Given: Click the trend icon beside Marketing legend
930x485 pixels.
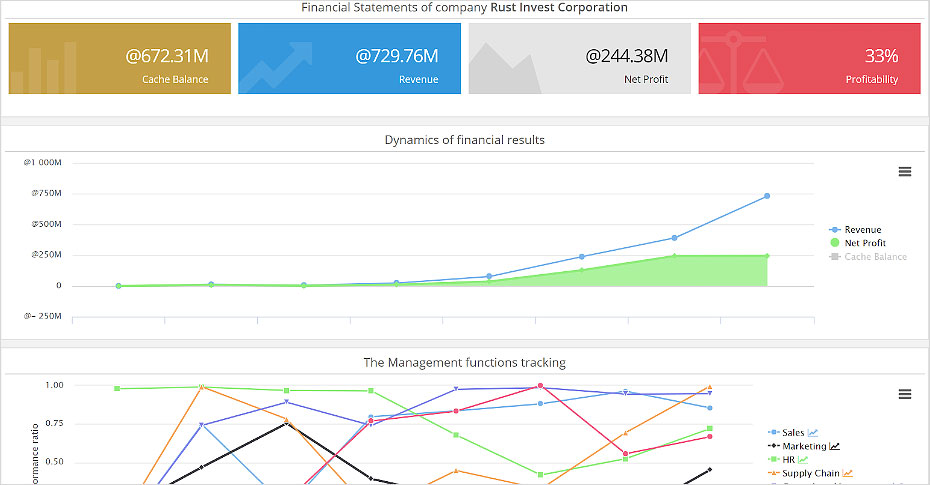Looking at the screenshot, I should pyautogui.click(x=834, y=447).
